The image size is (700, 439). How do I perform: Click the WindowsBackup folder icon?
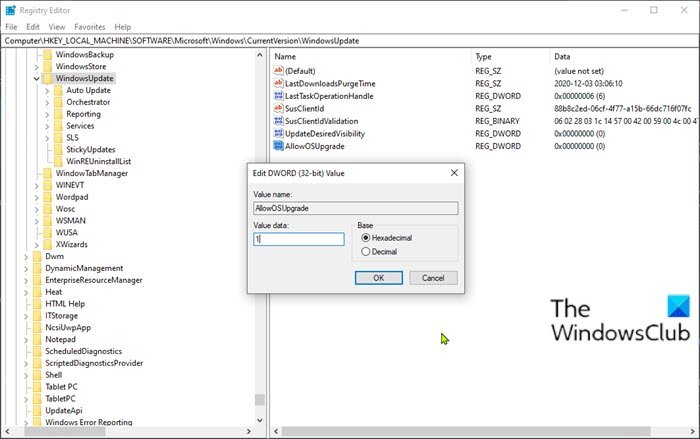pos(48,54)
